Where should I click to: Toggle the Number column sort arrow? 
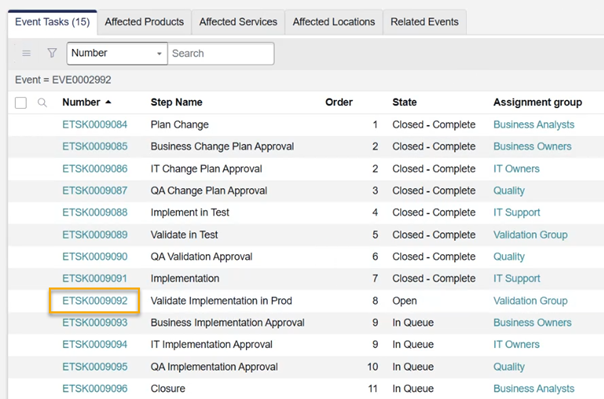pyautogui.click(x=108, y=102)
